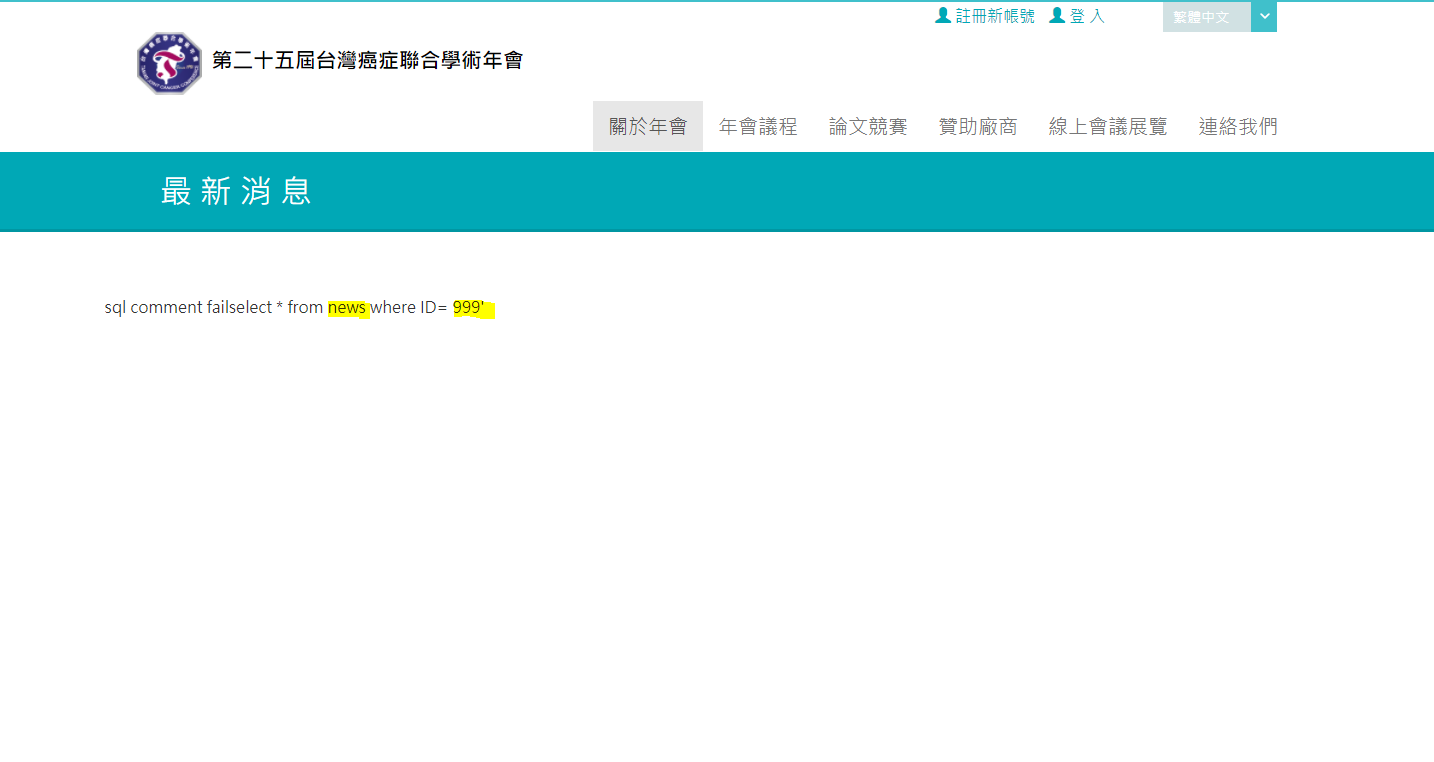Expand the language dropdown arrow
The image size is (1434, 762).
1264,17
